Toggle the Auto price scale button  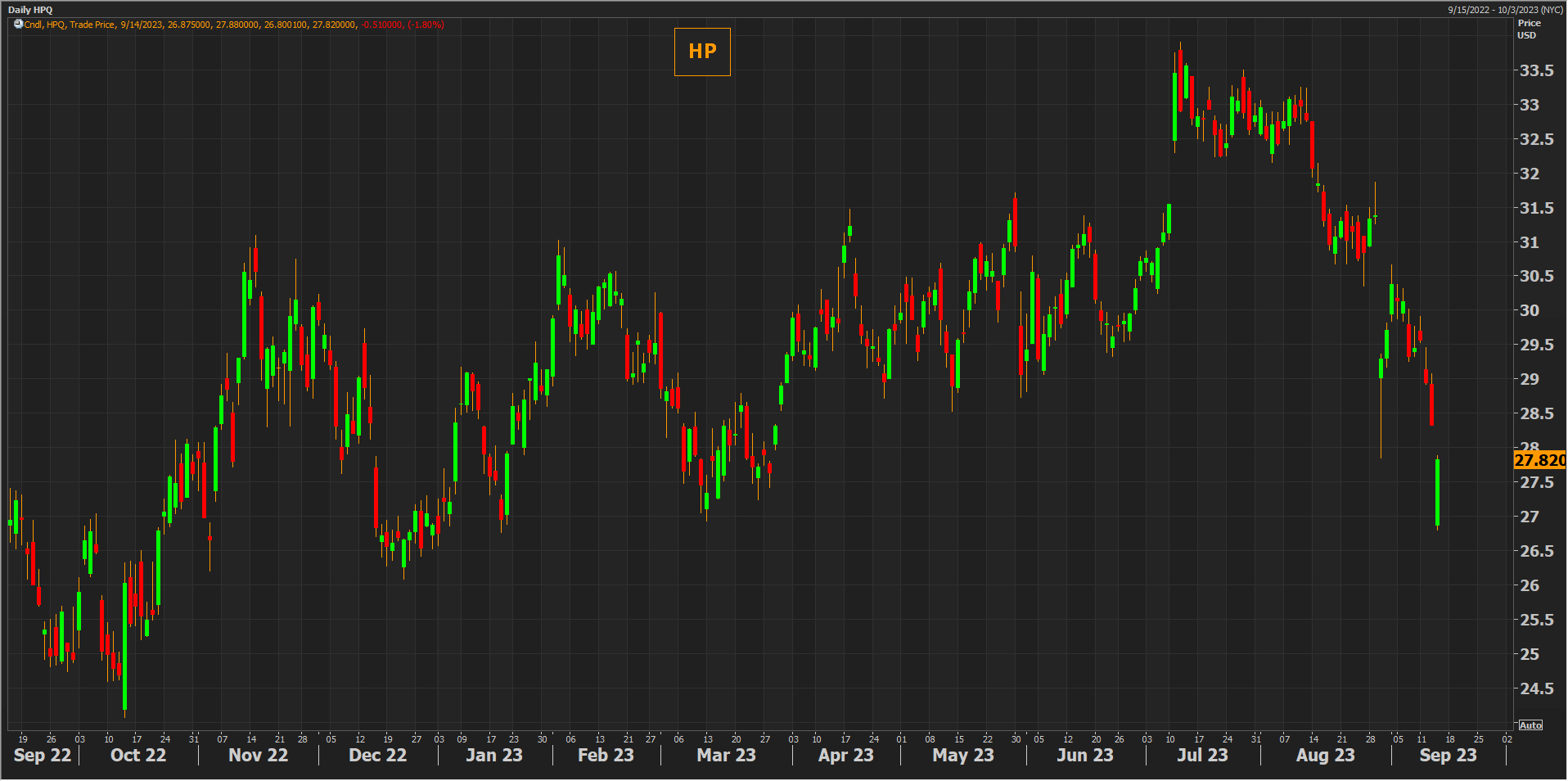point(1530,725)
